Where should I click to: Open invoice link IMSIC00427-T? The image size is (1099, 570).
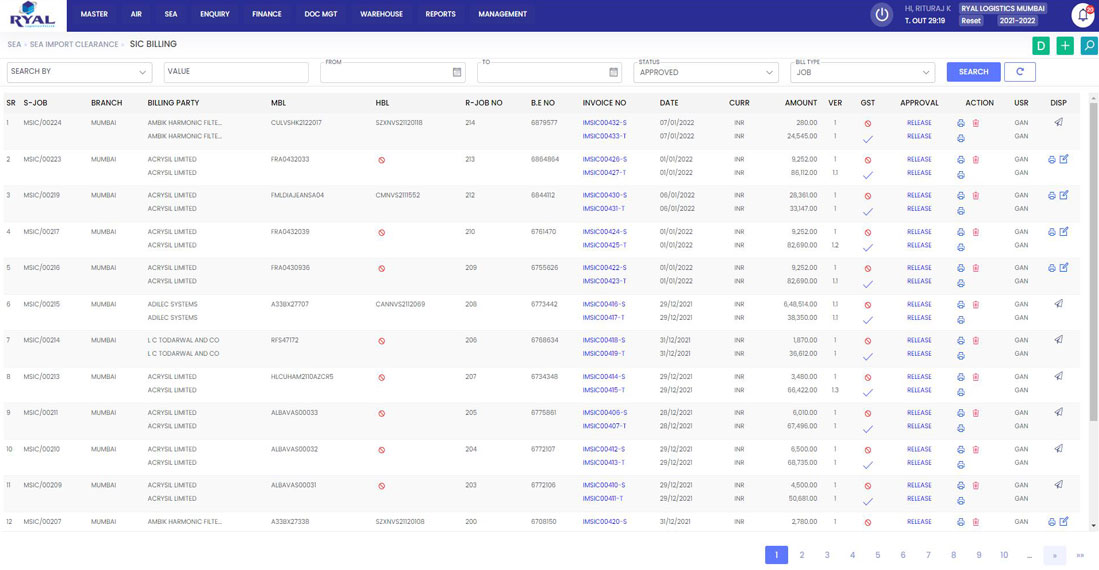pos(604,172)
